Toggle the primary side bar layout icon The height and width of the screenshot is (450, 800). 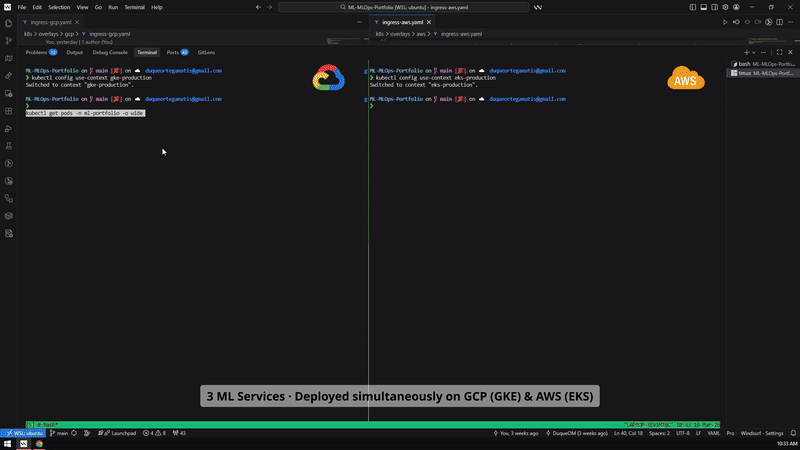(x=692, y=7)
